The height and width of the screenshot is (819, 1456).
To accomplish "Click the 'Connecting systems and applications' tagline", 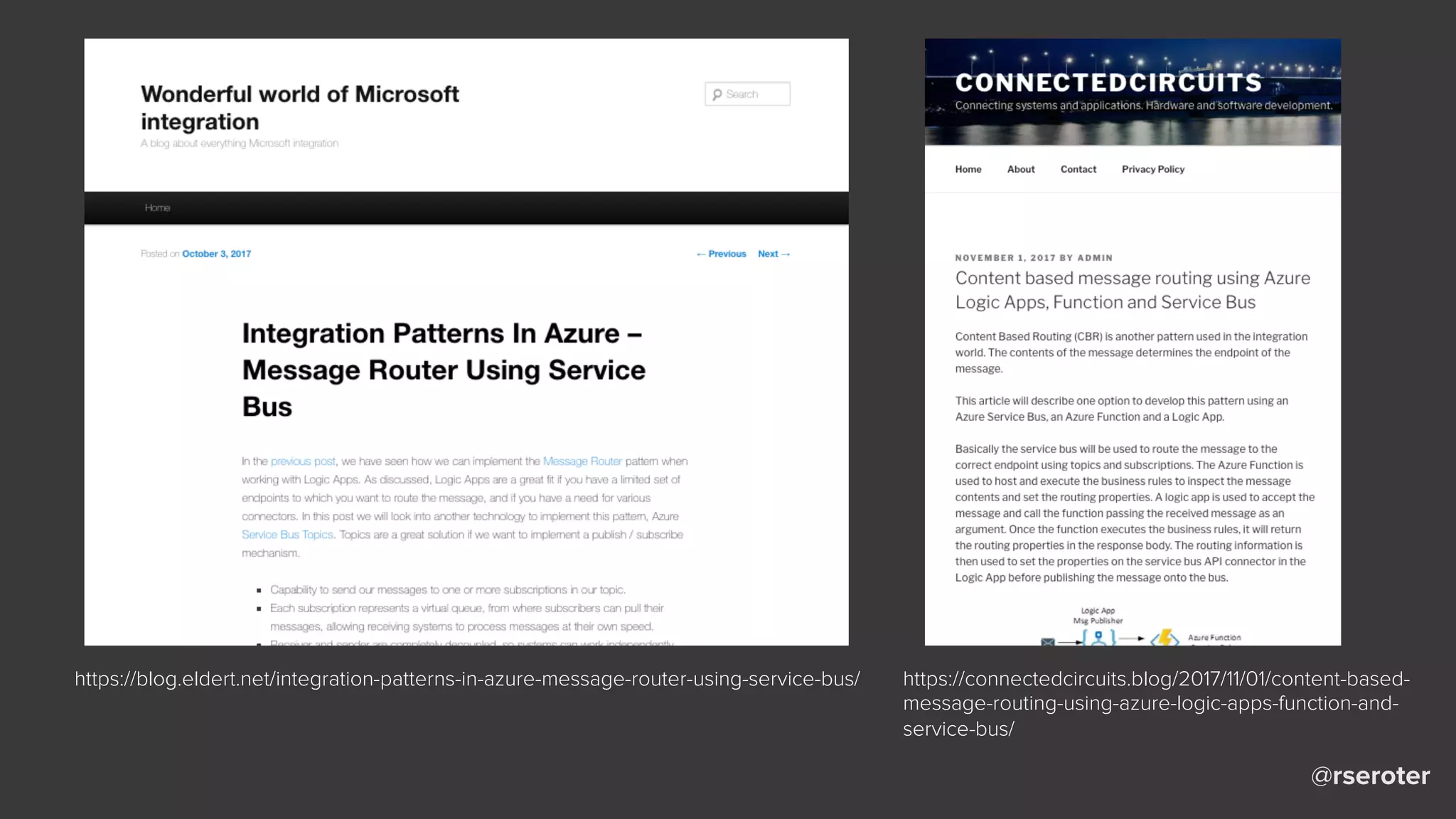I will coord(1143,105).
